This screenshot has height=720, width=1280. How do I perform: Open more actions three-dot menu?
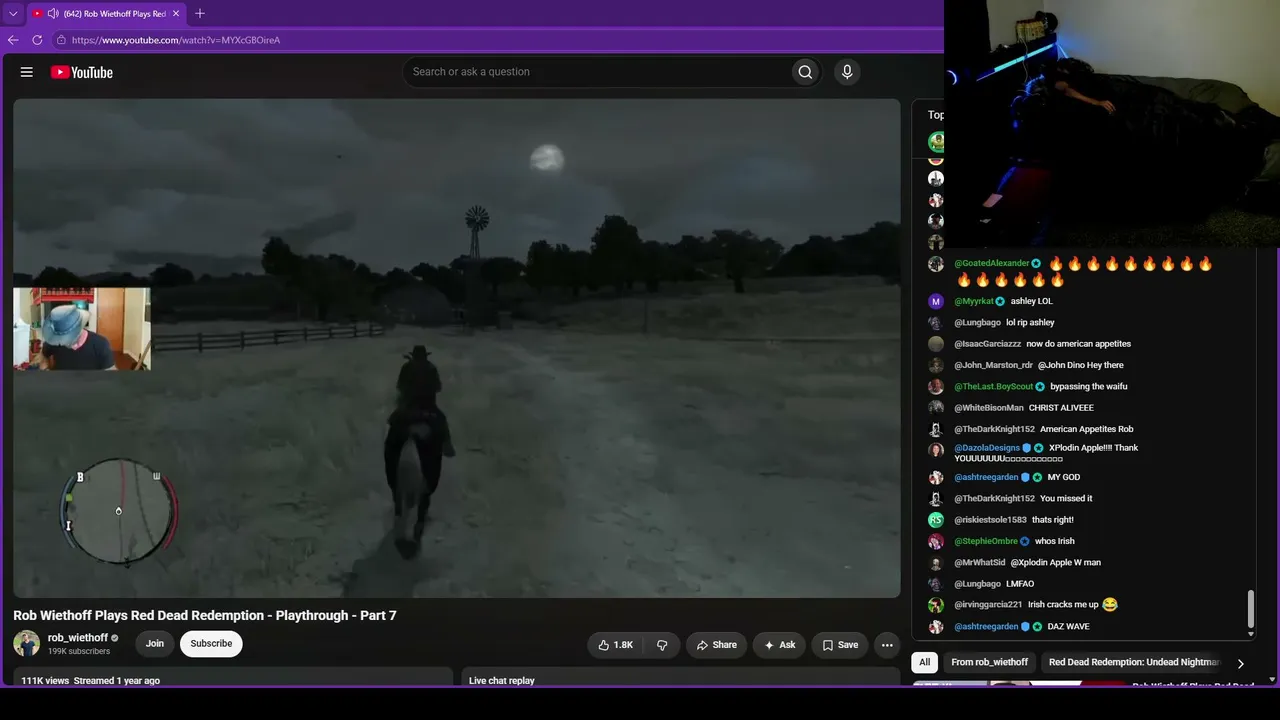pyautogui.click(x=887, y=645)
